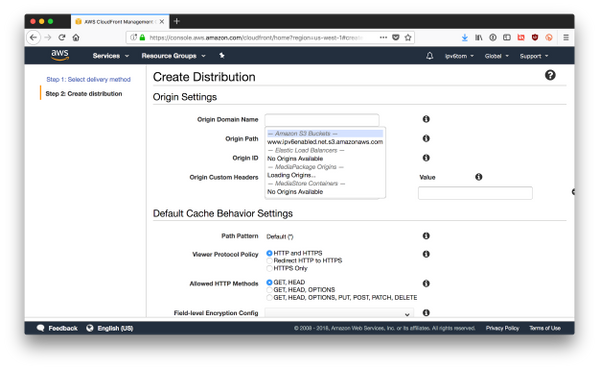Save page to Pocket
The image size is (599, 369).
(x=396, y=37)
